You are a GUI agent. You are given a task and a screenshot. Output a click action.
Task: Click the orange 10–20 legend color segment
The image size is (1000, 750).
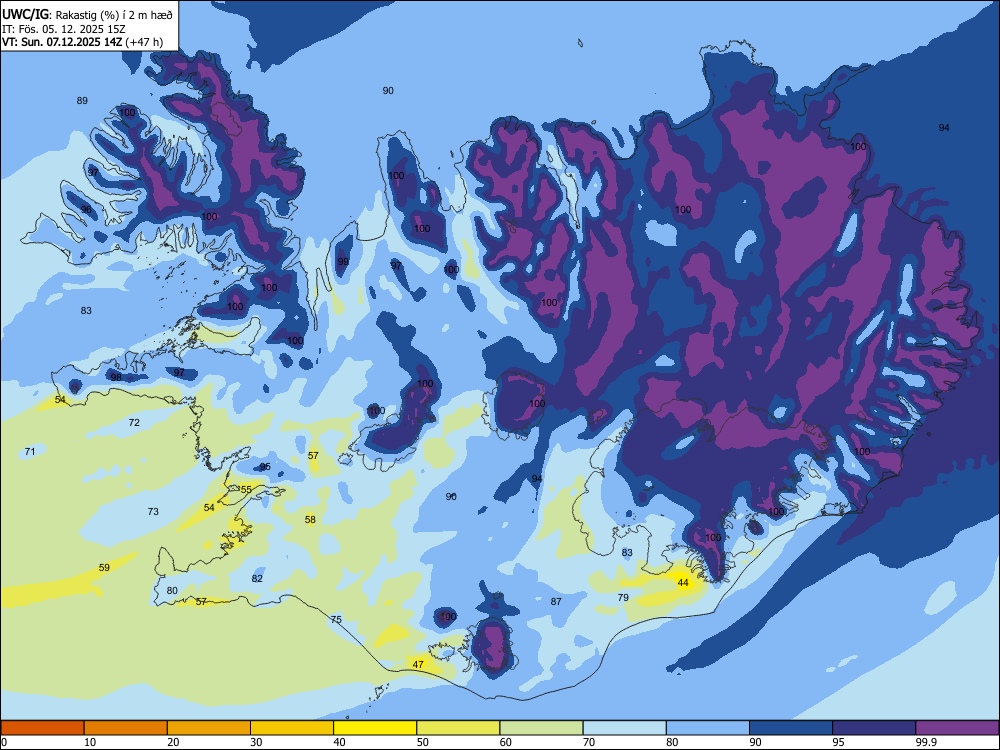126,728
